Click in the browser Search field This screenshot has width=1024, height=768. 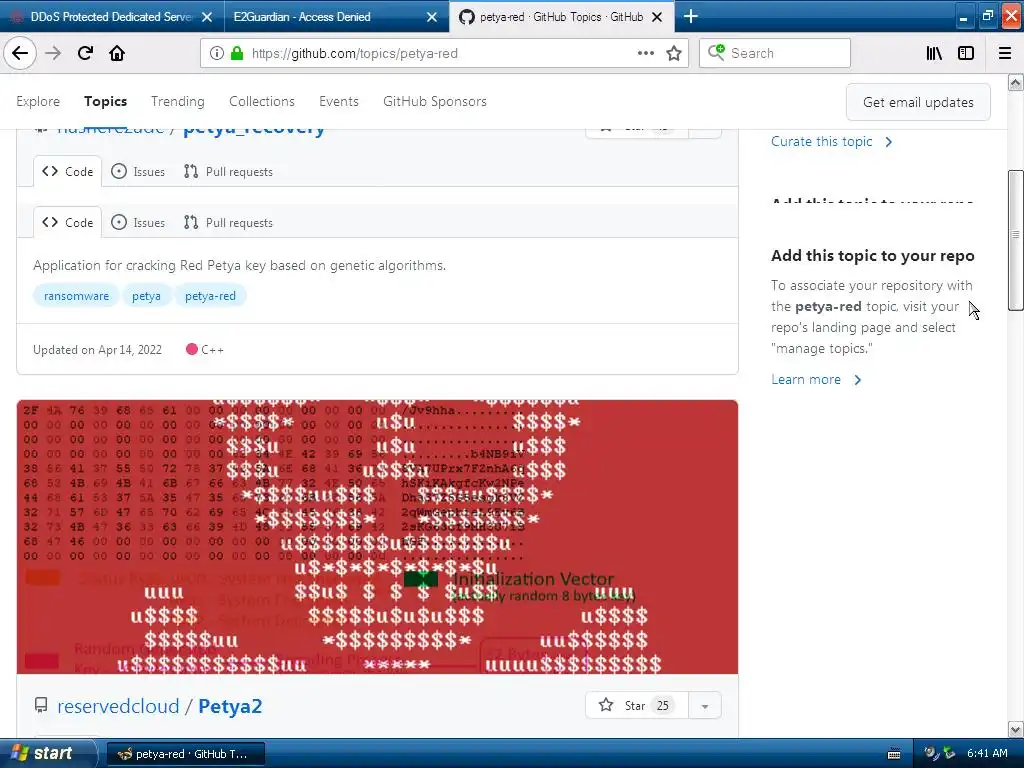tap(775, 53)
